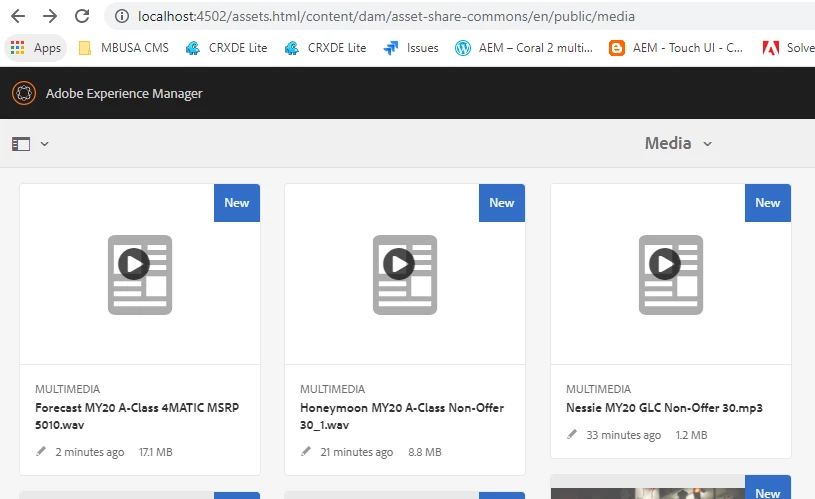
Task: Click New badge on Nessie card
Action: (768, 203)
